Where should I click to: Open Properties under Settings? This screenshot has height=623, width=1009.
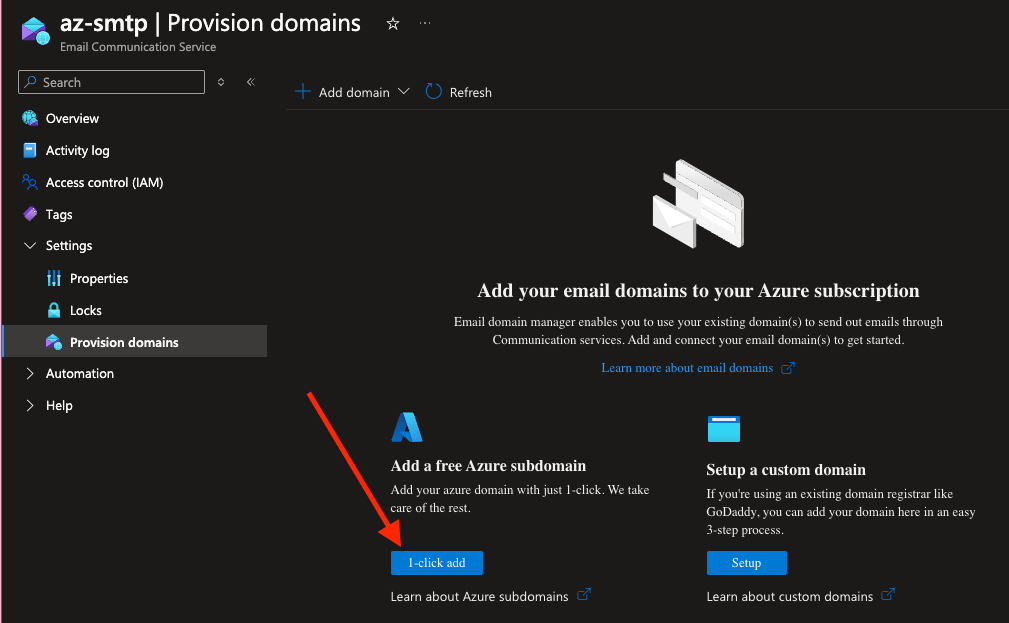coord(101,278)
